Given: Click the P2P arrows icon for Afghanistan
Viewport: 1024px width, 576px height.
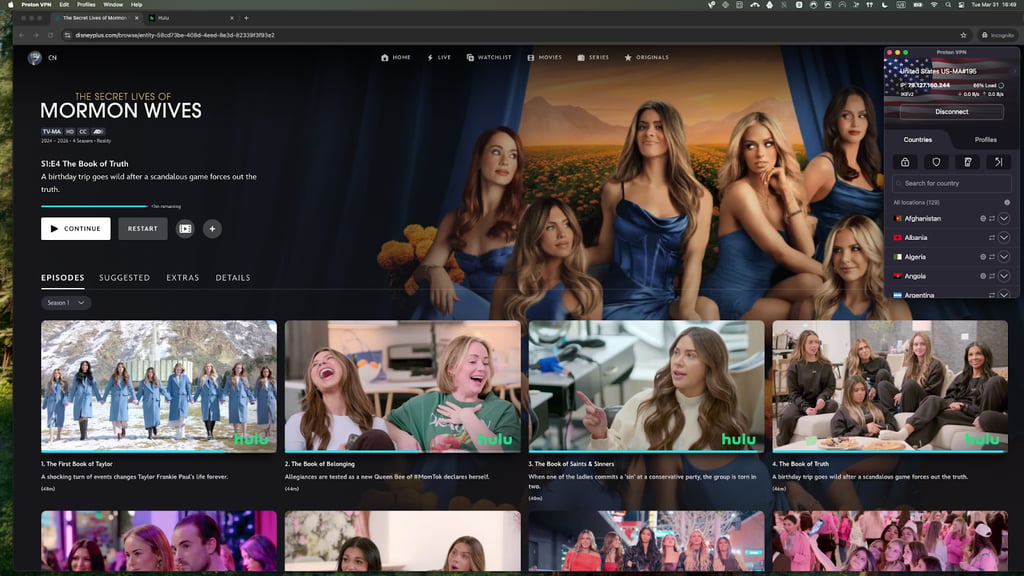Looking at the screenshot, I should [991, 219].
